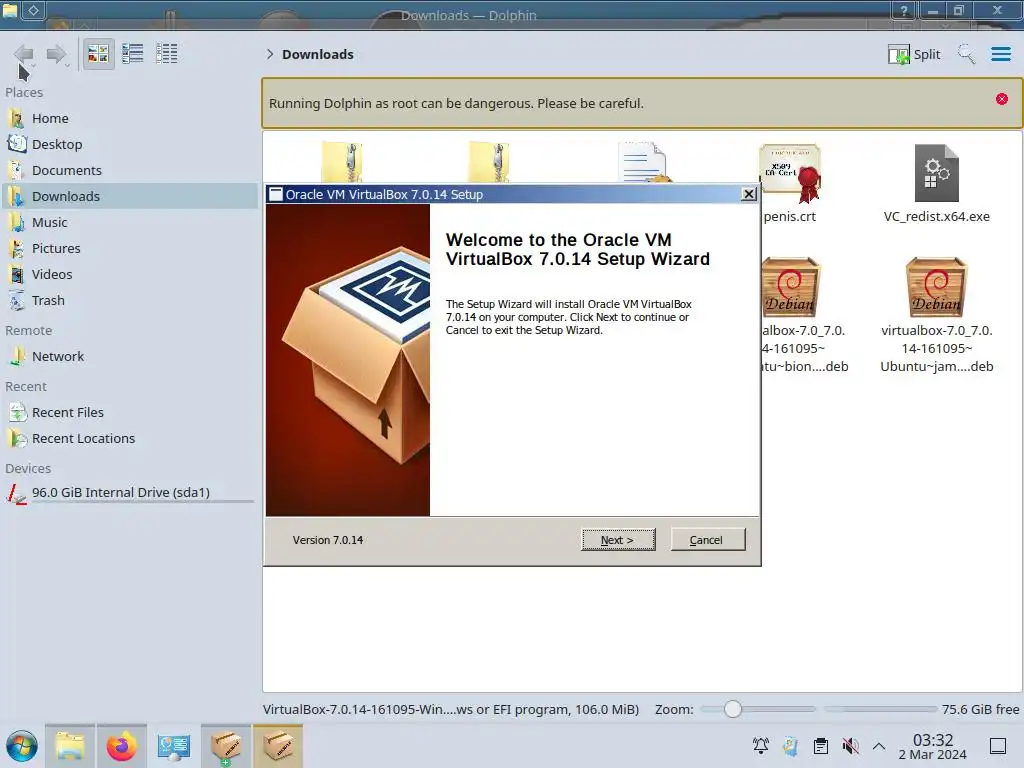This screenshot has width=1024, height=768.
Task: Select the VC_redist.x64.exe file icon
Action: tap(936, 173)
